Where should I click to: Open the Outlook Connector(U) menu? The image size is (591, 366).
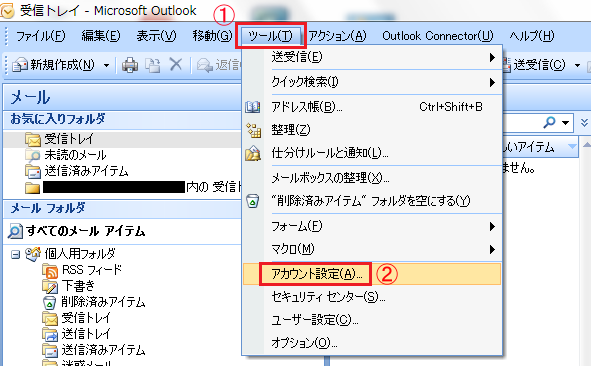(x=437, y=36)
